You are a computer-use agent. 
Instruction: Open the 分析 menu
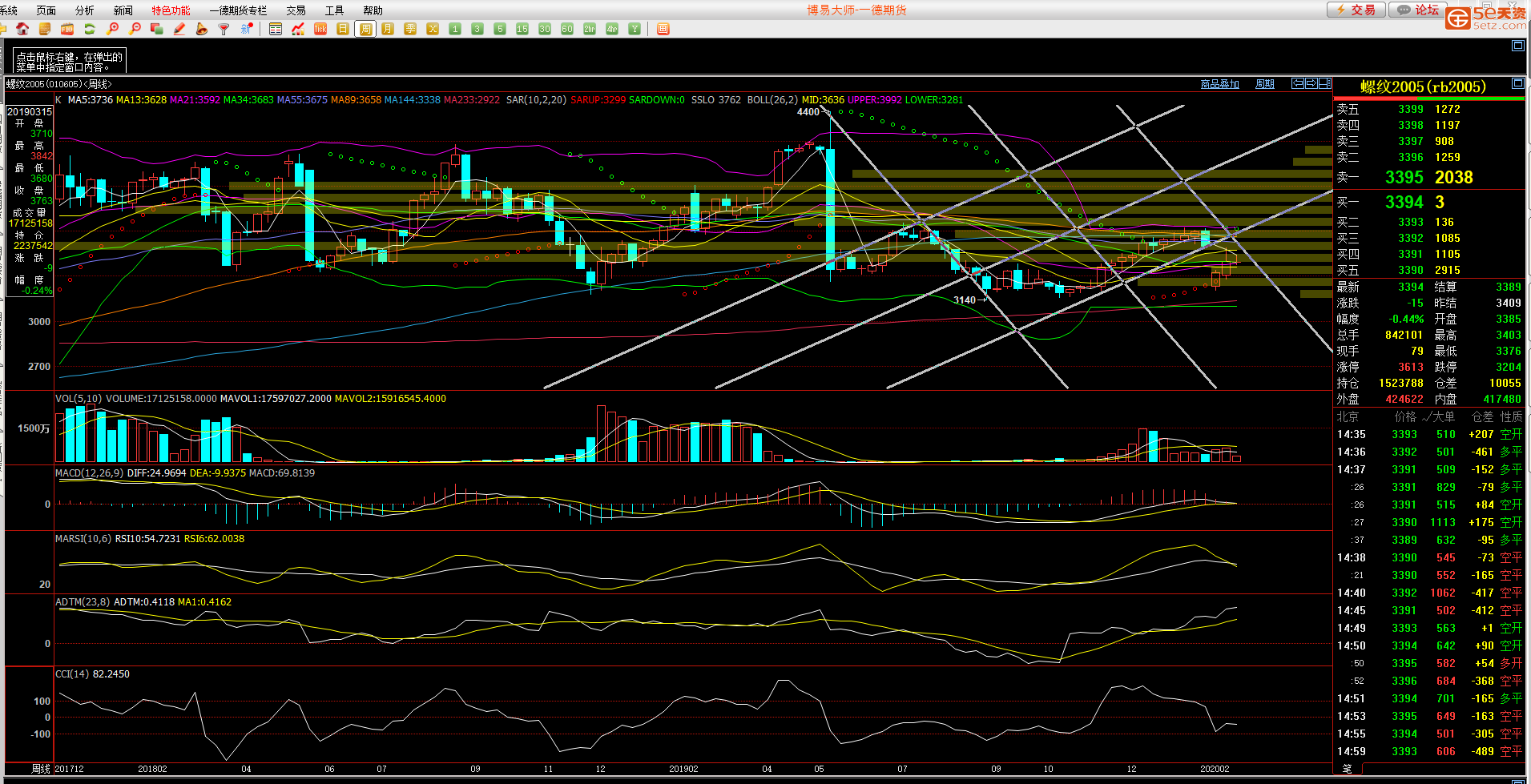[84, 10]
